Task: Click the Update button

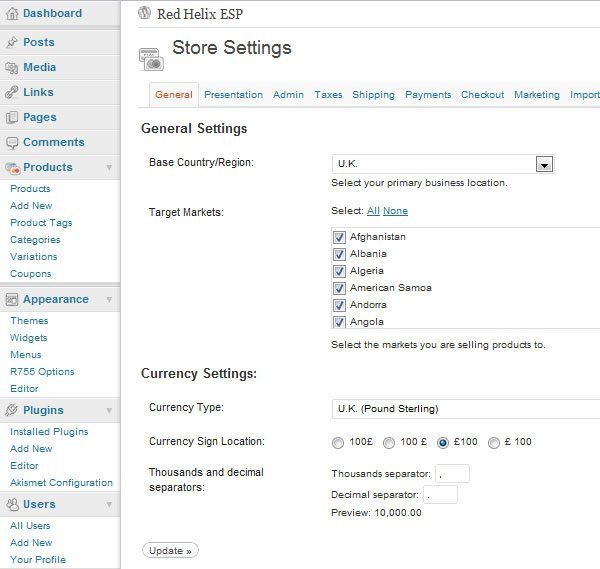Action: (x=170, y=551)
